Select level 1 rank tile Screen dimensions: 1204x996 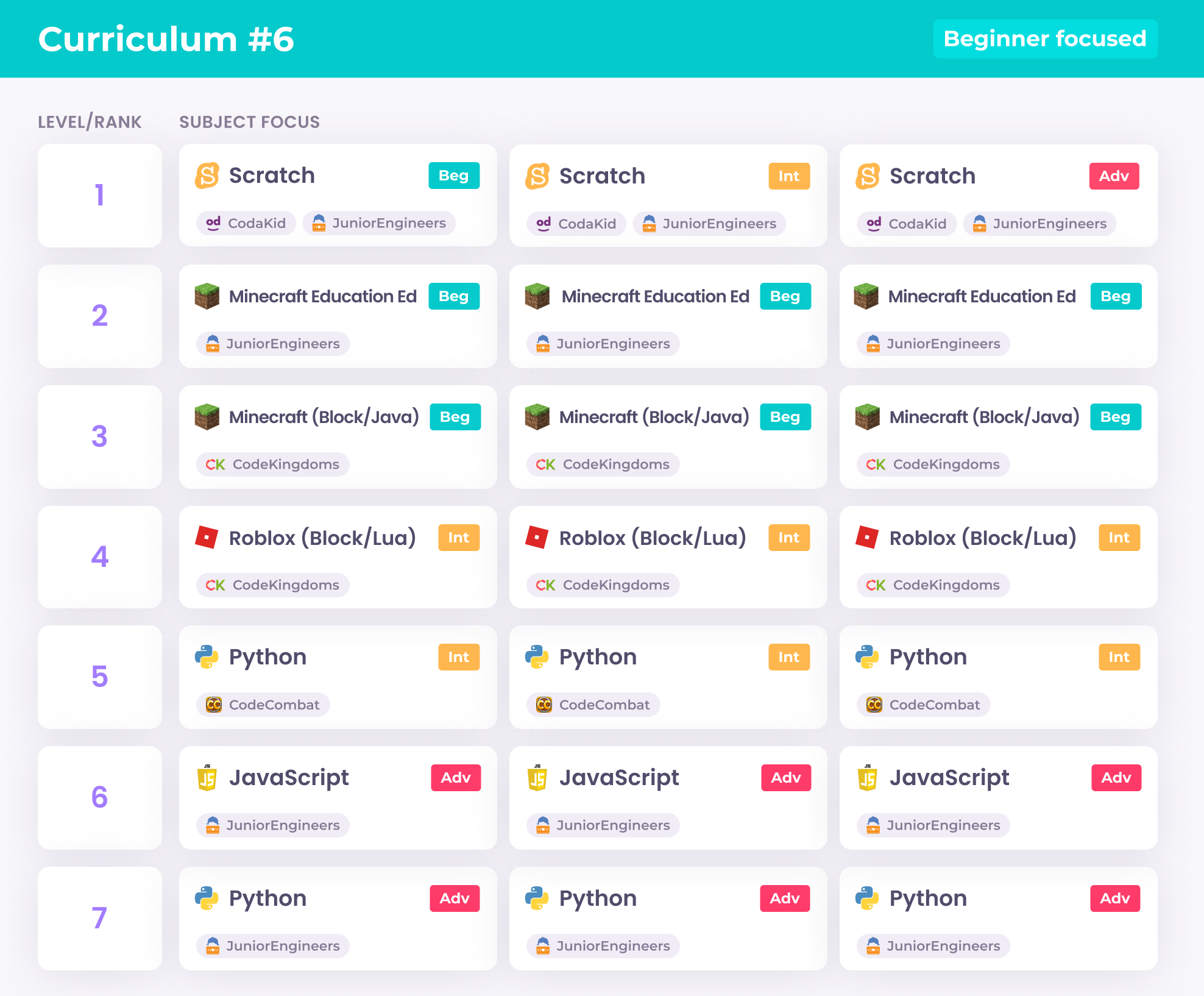(x=100, y=196)
